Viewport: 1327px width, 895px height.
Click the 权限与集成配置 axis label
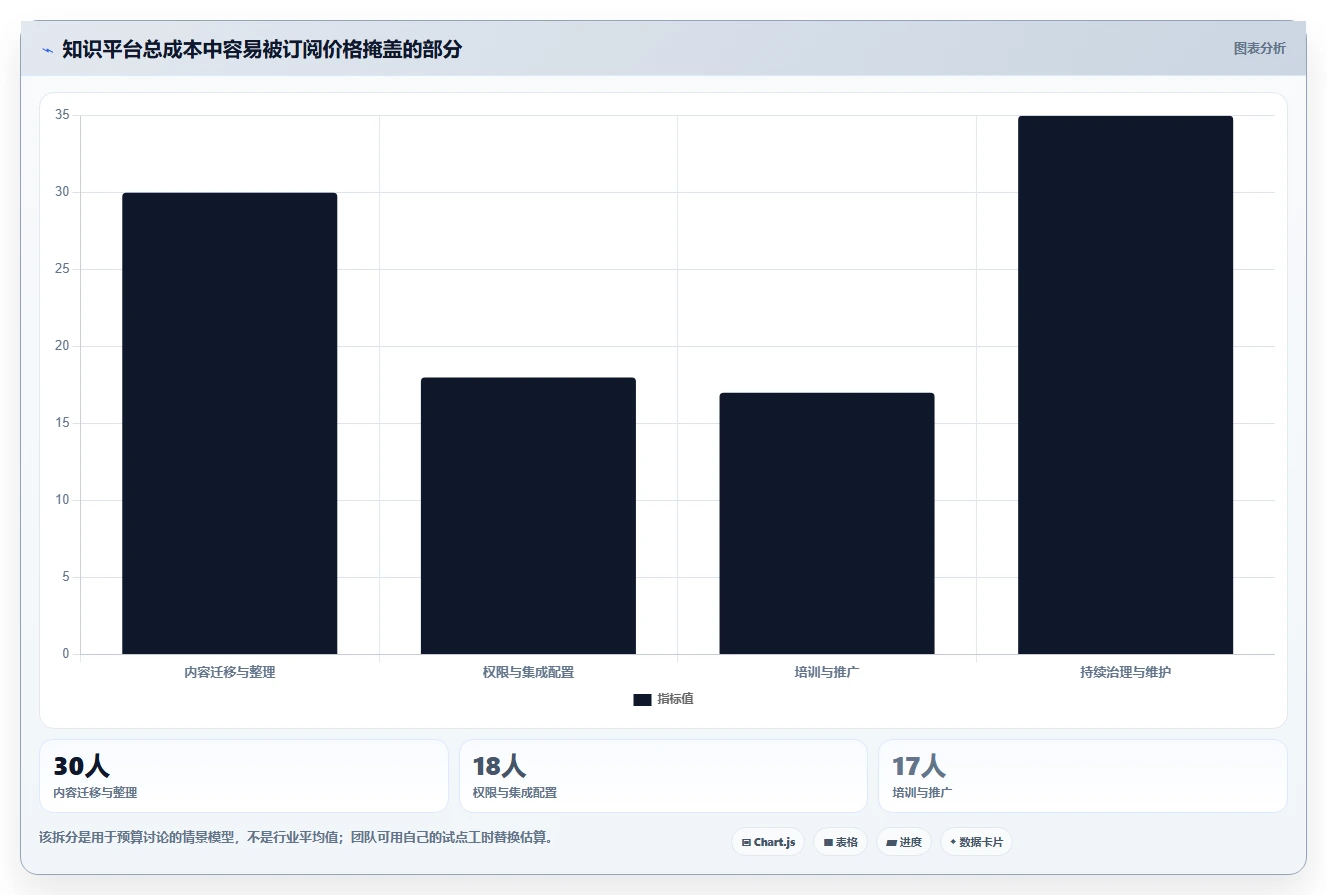(x=528, y=672)
